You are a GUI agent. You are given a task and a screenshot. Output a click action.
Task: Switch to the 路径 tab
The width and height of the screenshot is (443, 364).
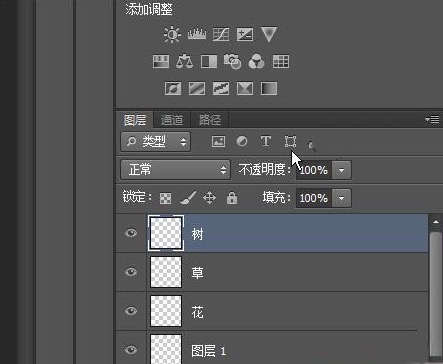[x=210, y=120]
